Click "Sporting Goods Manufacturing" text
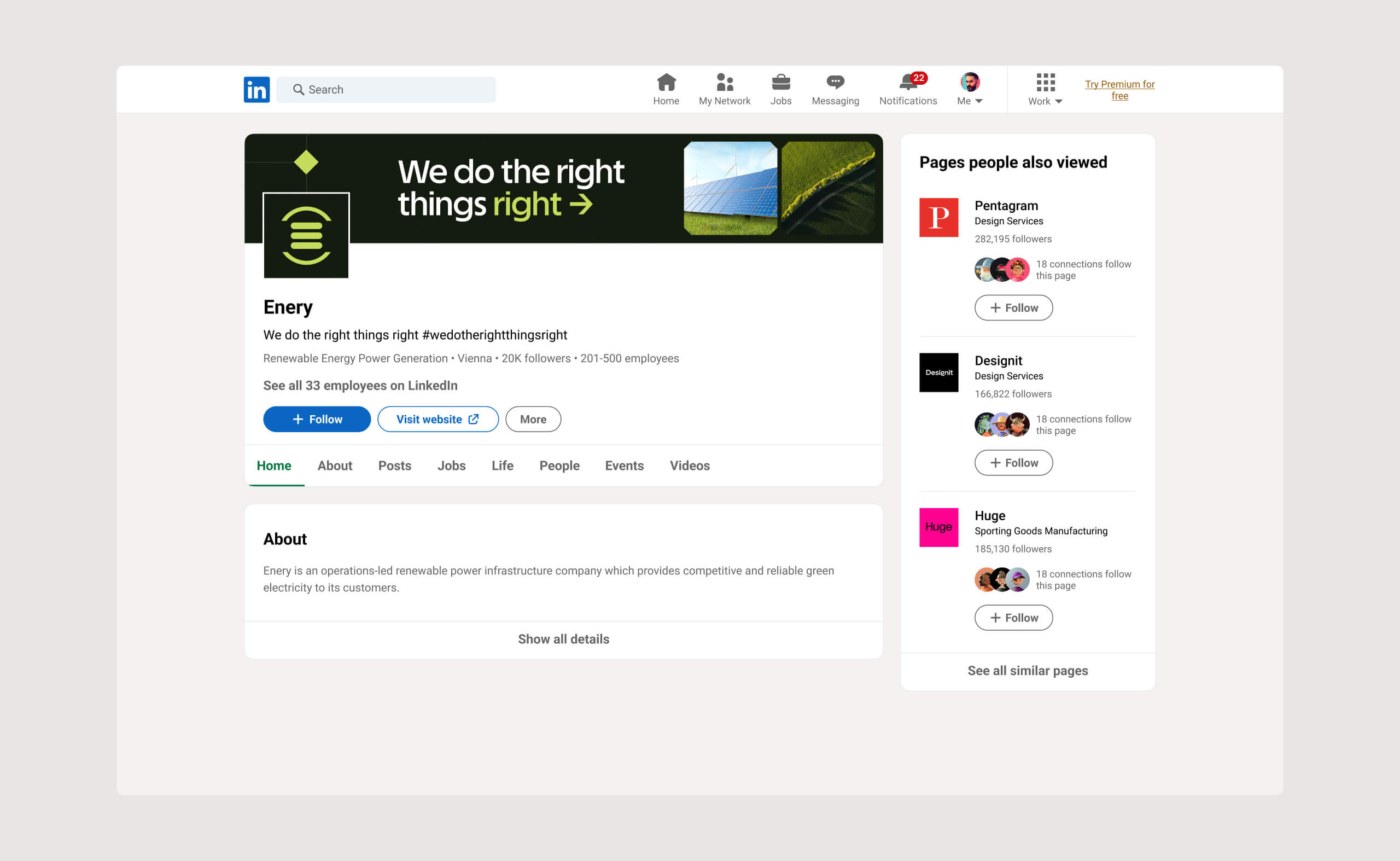This screenshot has width=1400, height=861. coord(1041,531)
